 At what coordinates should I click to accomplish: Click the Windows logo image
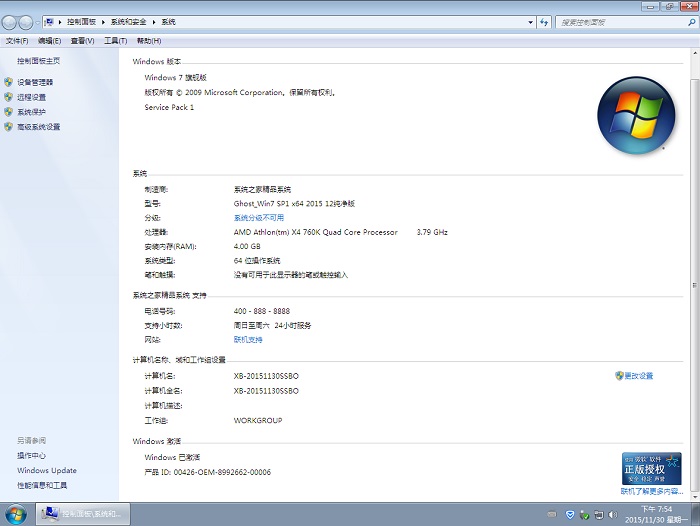pyautogui.click(x=636, y=116)
